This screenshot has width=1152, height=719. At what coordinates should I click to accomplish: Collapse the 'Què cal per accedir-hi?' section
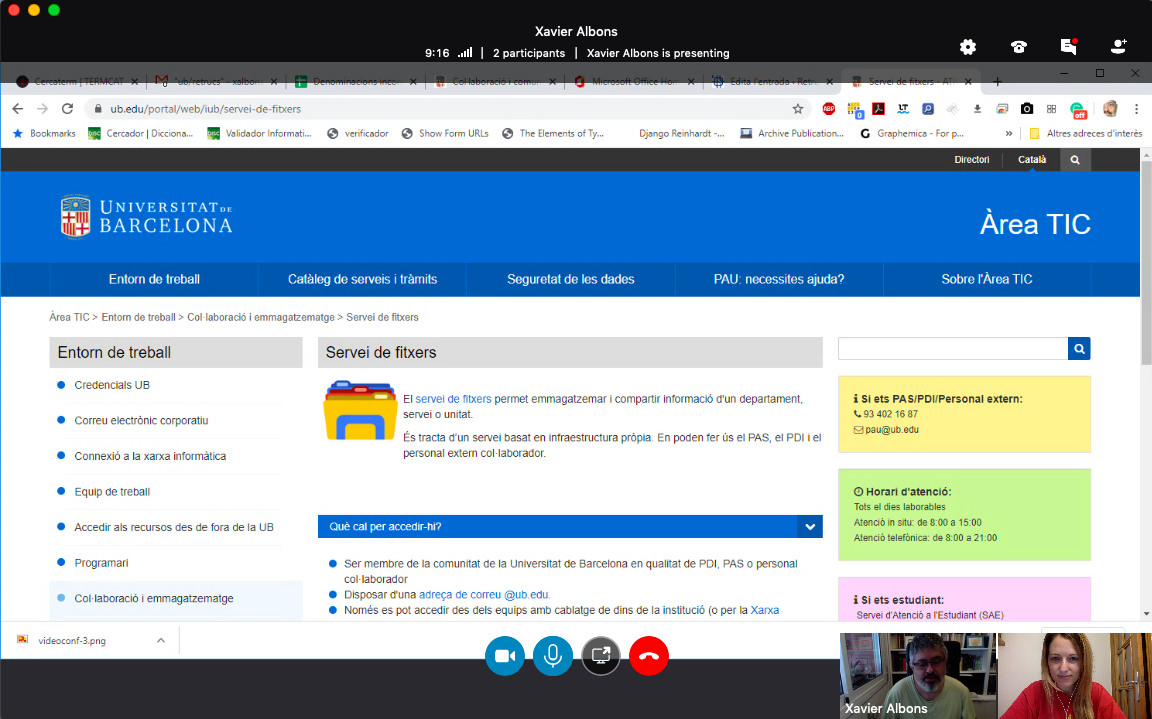(809, 527)
